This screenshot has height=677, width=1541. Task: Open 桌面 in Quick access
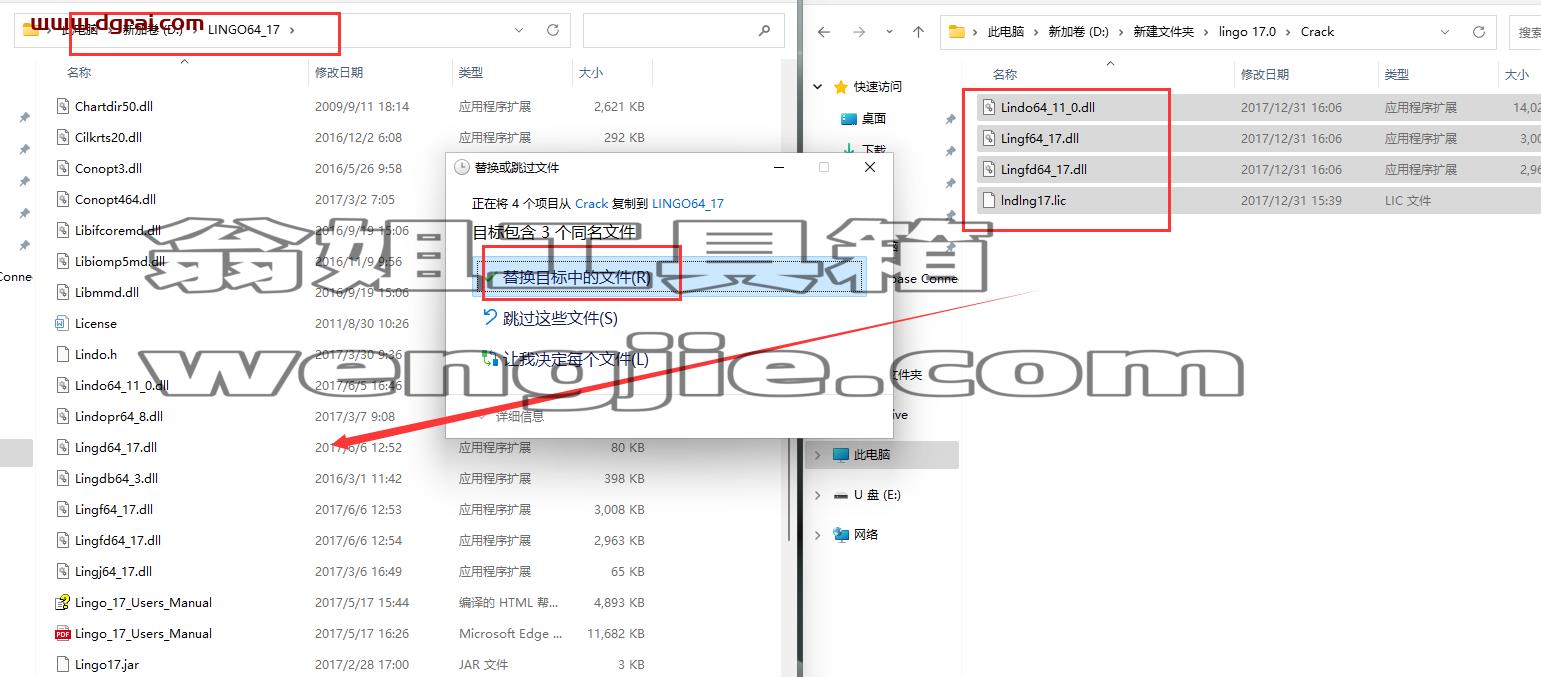(873, 118)
